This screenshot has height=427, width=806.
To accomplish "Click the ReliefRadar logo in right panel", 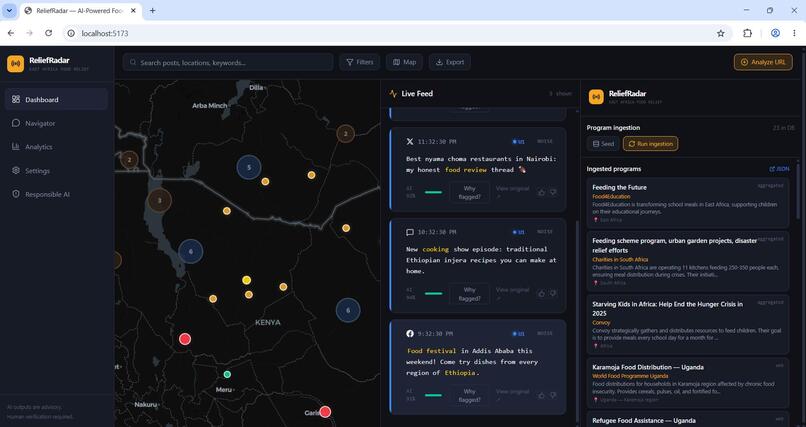I will [x=596, y=97].
